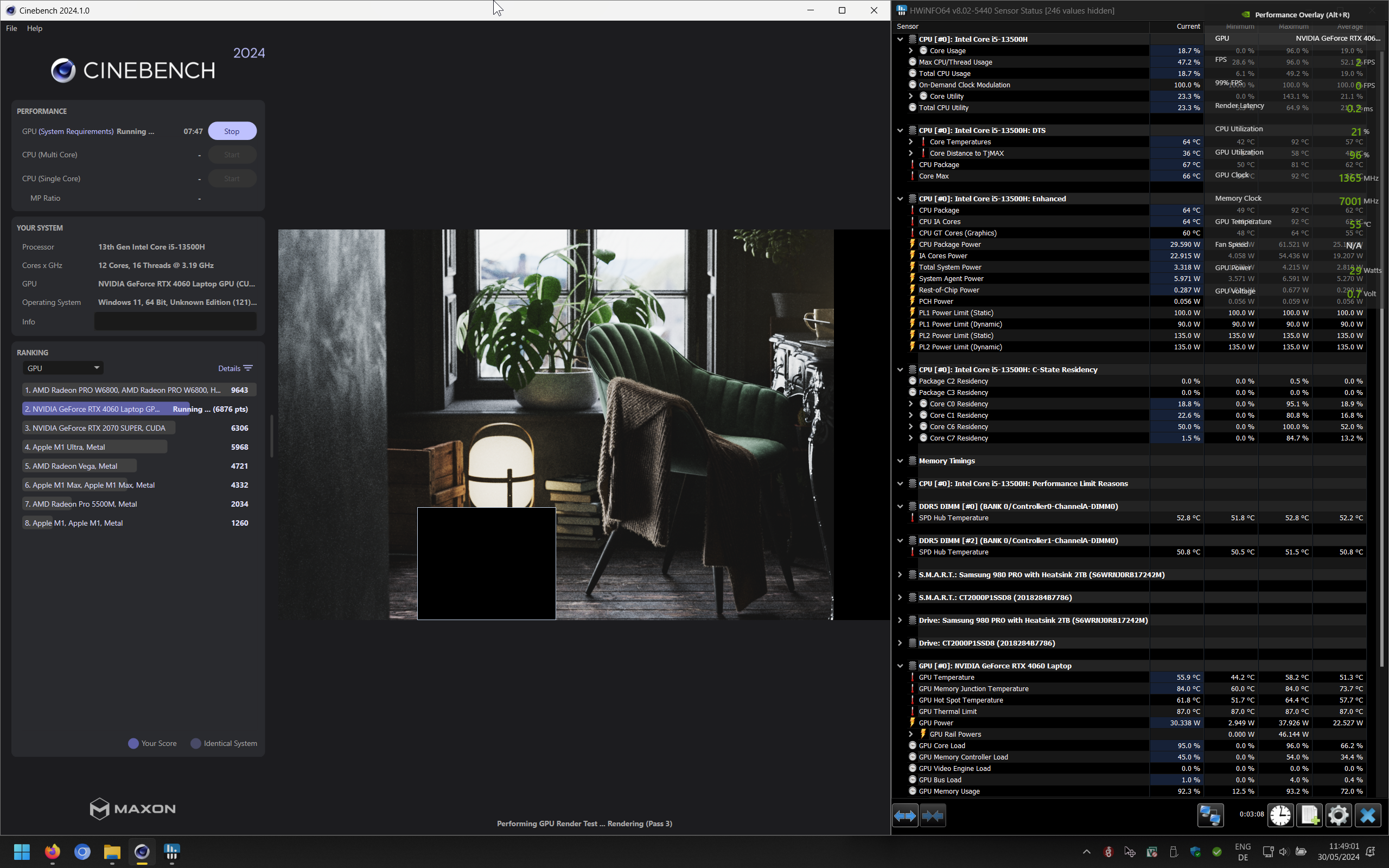Click the clock reset timer icon

tap(1280, 815)
